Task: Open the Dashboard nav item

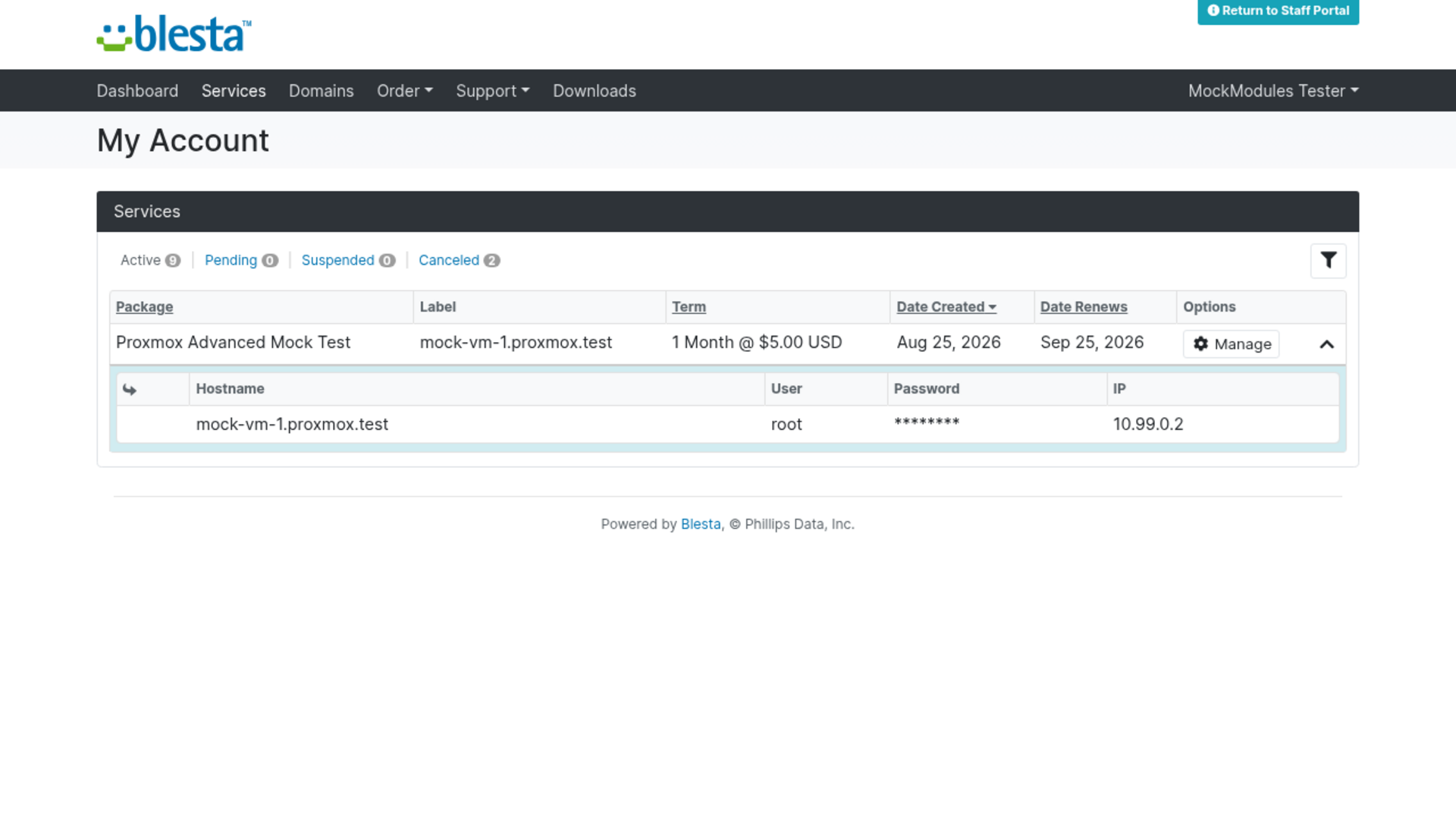Action: 137,91
